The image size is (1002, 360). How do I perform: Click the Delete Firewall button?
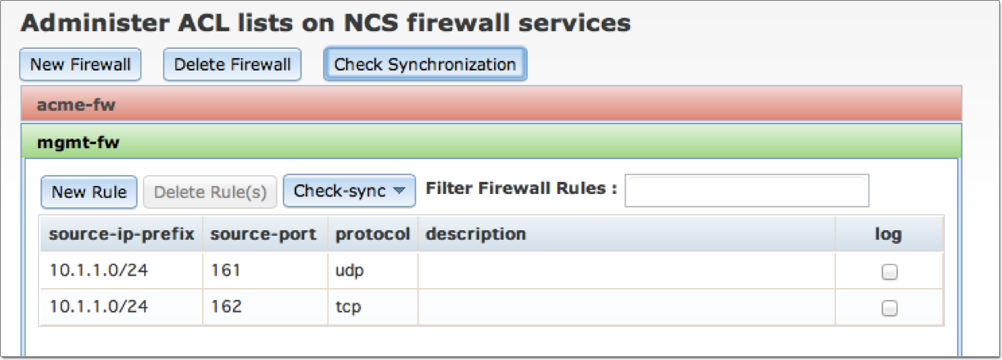pos(232,65)
